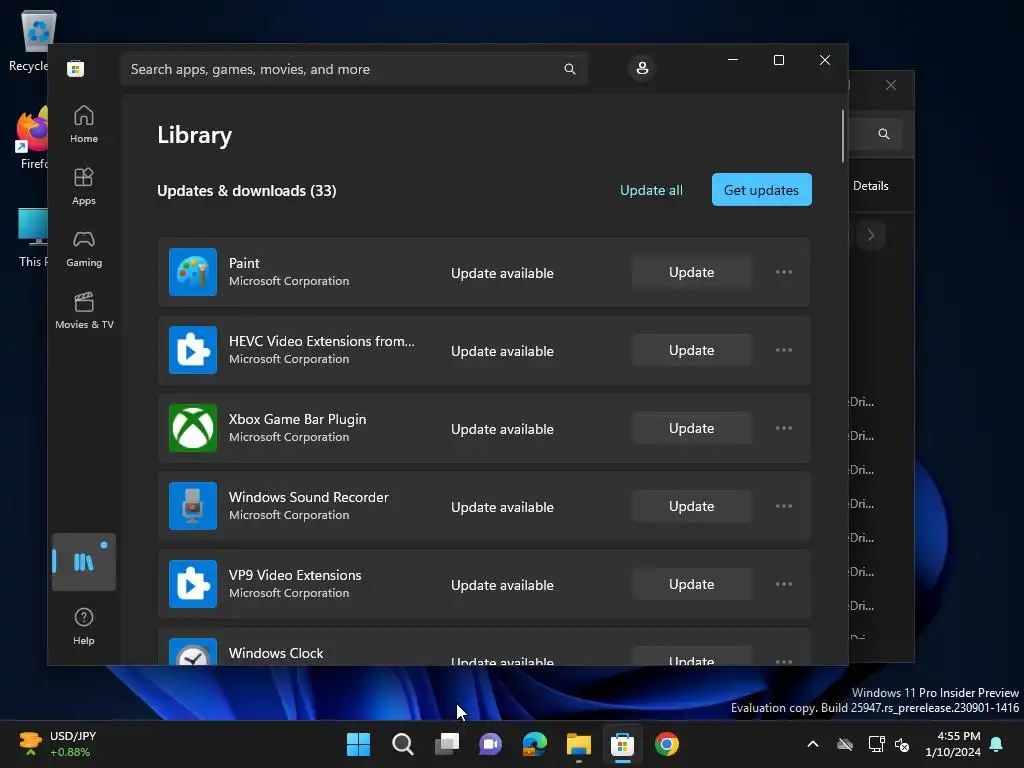Click the Update all link

click(x=651, y=190)
